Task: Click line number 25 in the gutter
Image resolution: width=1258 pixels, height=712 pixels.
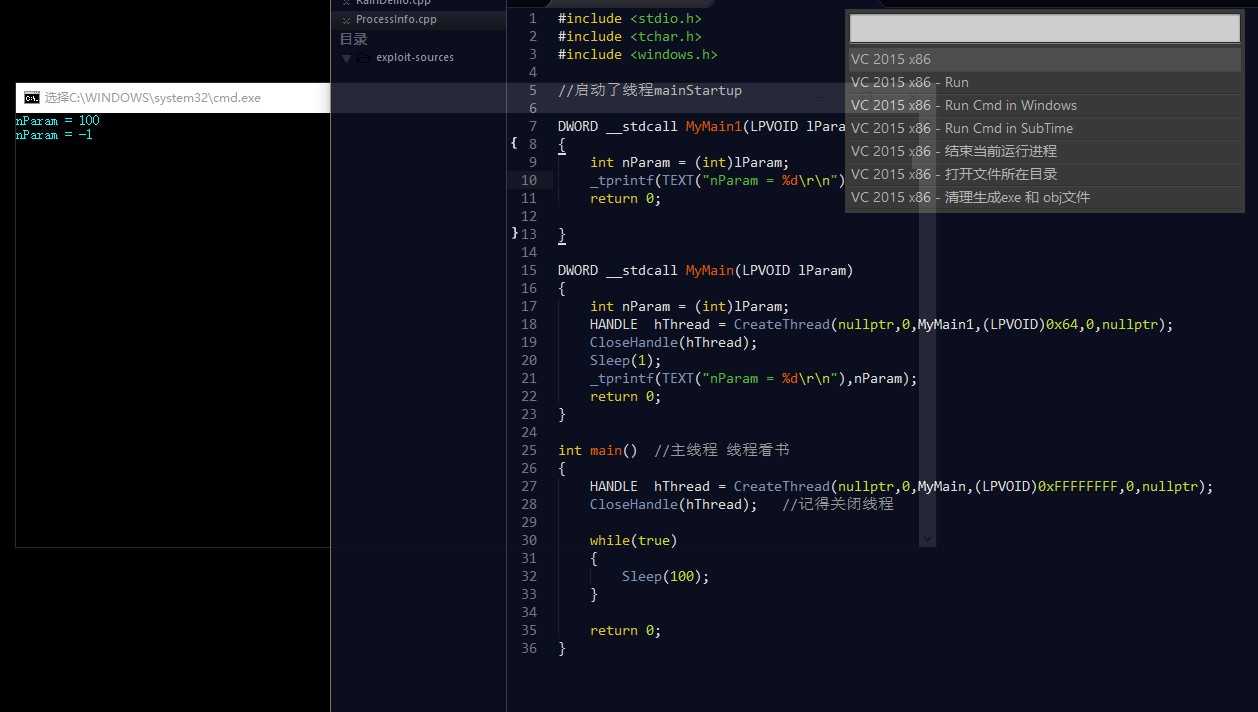Action: pos(529,450)
